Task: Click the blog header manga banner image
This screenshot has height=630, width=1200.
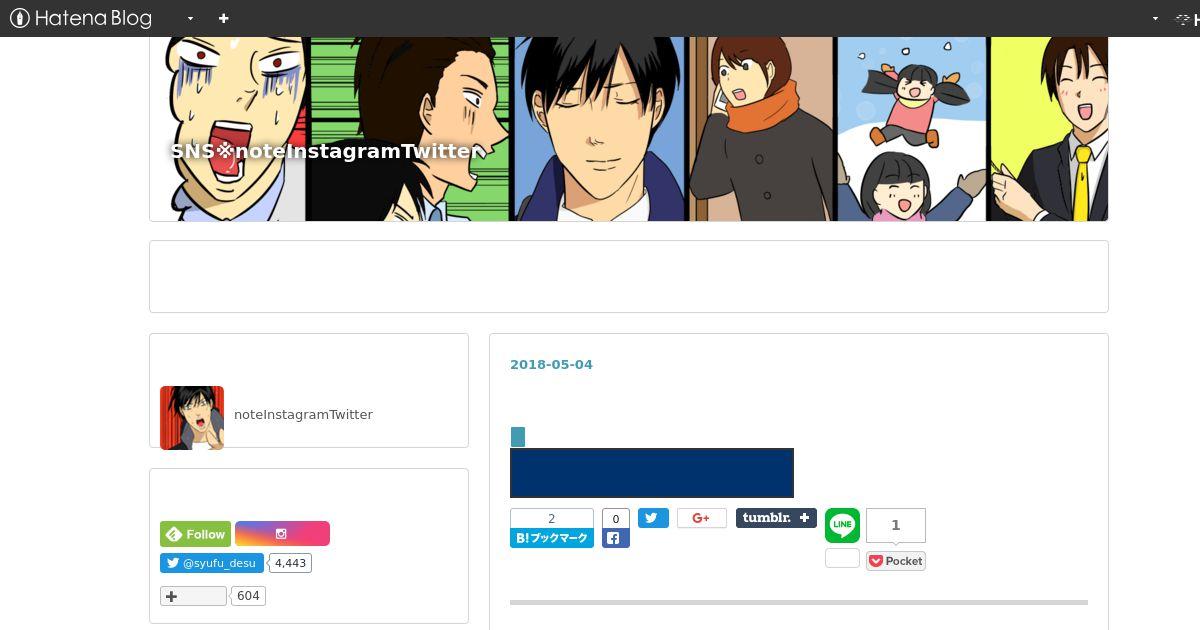Action: tap(629, 129)
